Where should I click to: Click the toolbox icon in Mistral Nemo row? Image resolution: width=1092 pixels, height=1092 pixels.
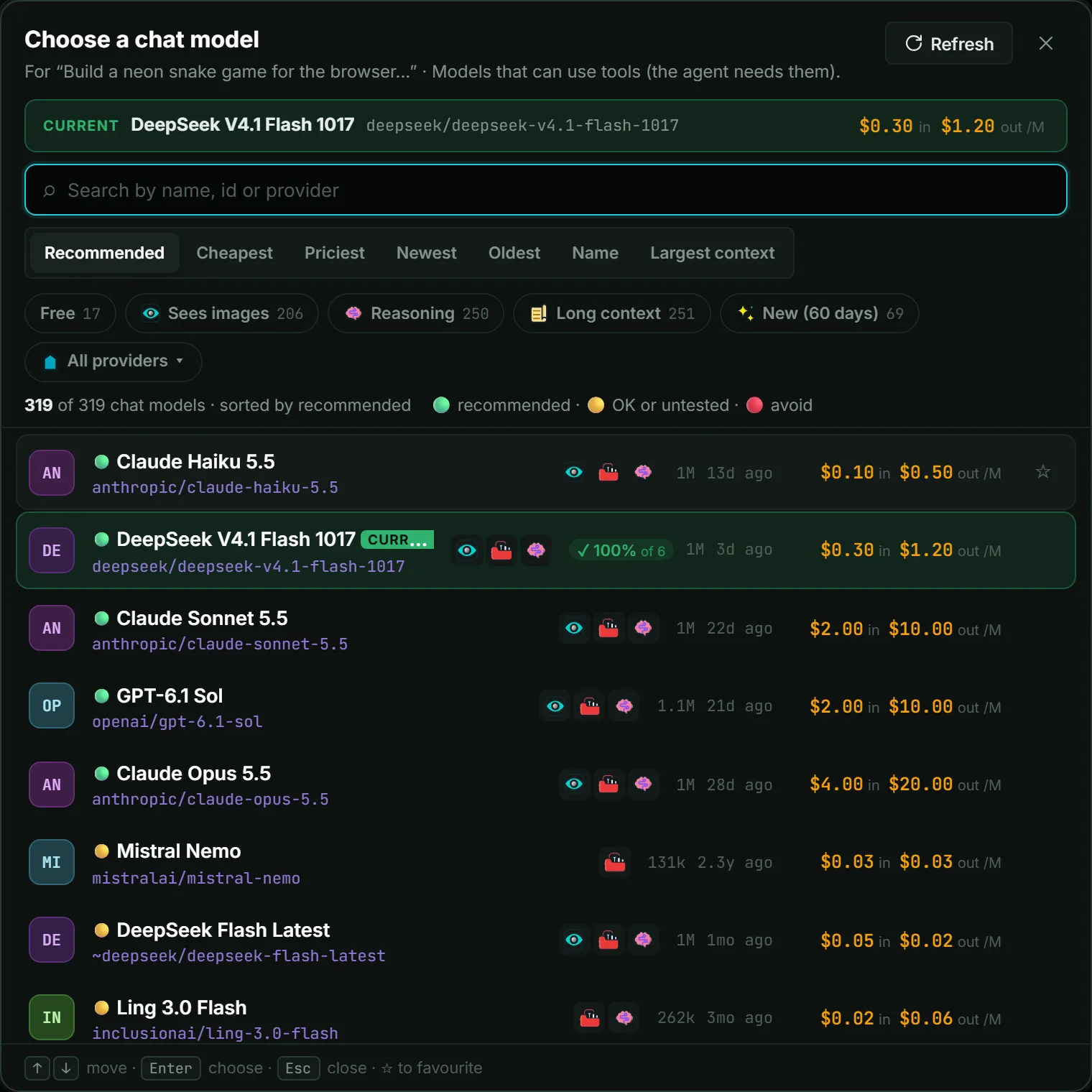click(615, 862)
